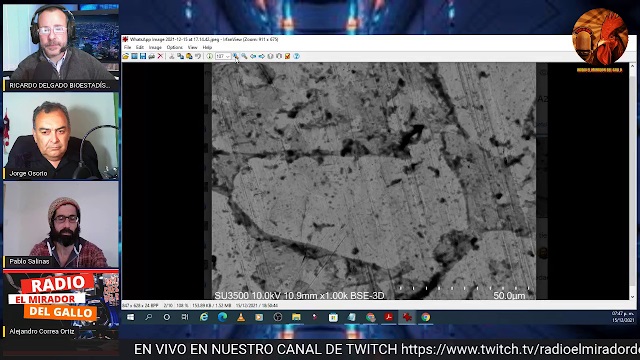The width and height of the screenshot is (640, 360).
Task: Click the Windows Start button
Action: [131, 317]
